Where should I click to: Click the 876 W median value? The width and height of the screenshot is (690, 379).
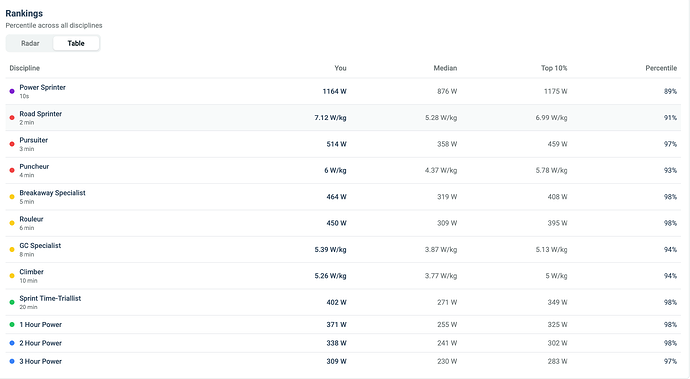pos(447,92)
